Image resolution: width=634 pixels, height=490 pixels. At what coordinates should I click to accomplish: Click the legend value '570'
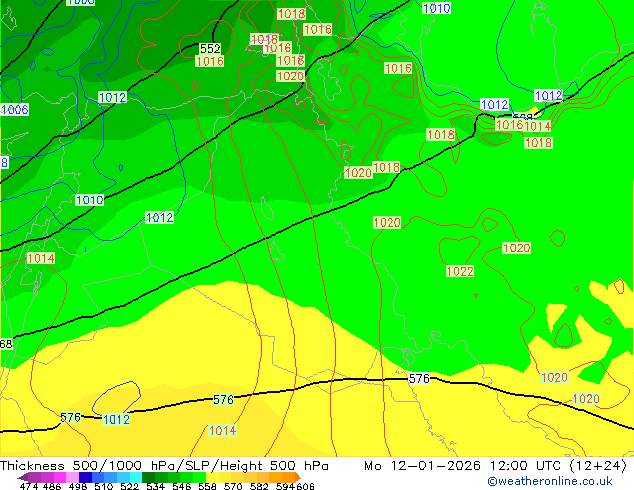[233, 486]
